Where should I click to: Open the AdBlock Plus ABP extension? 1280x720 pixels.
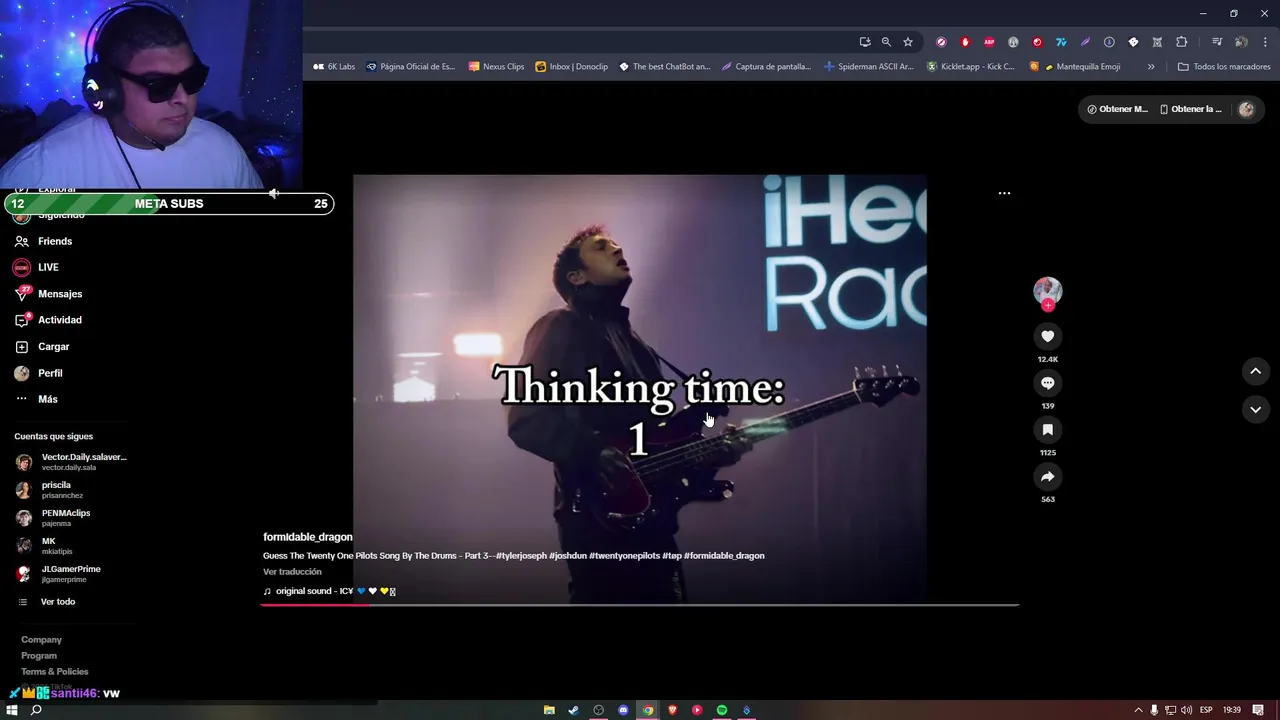[989, 42]
